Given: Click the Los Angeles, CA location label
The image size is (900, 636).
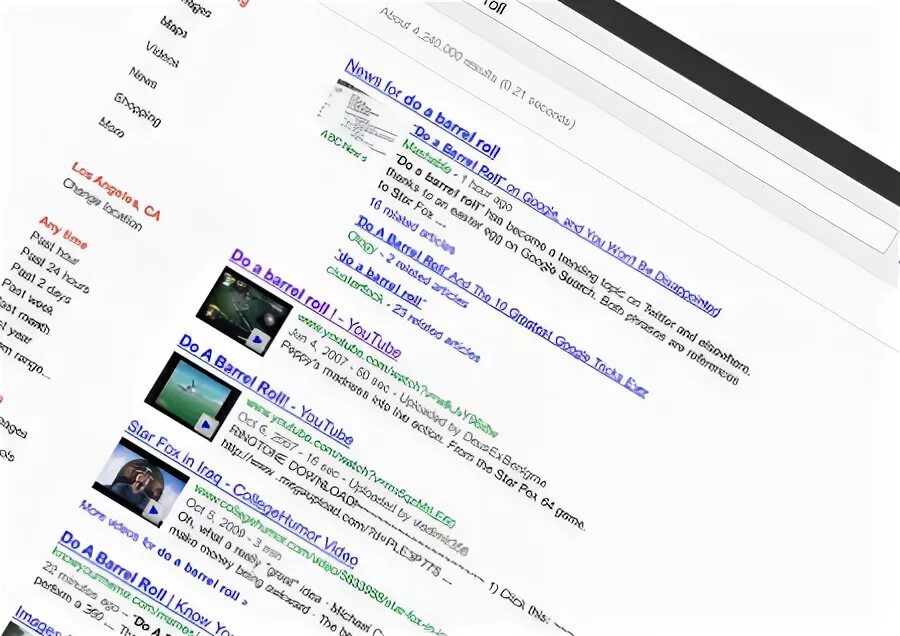Looking at the screenshot, I should (116, 191).
